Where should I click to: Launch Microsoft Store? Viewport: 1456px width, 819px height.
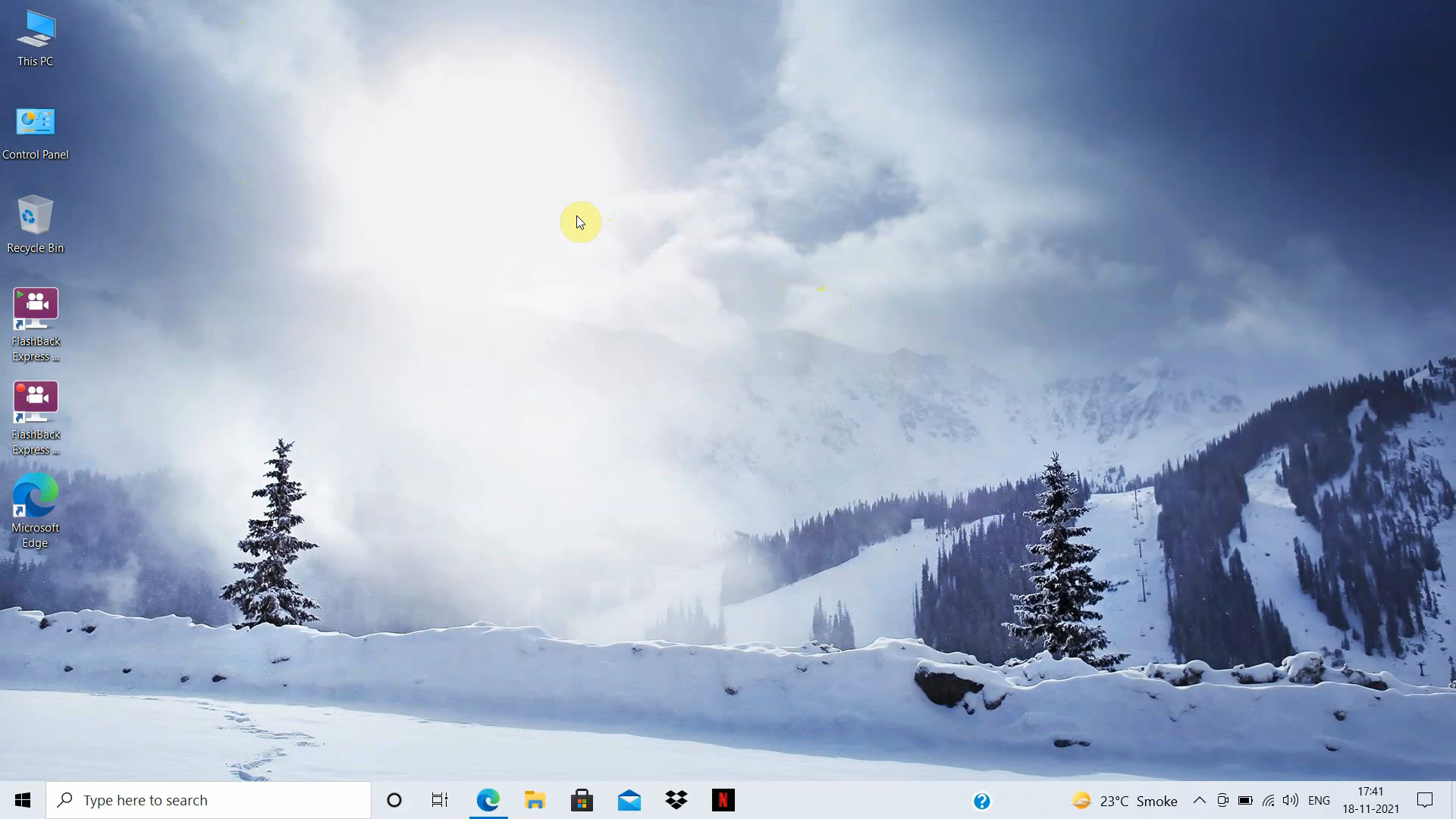[x=582, y=800]
